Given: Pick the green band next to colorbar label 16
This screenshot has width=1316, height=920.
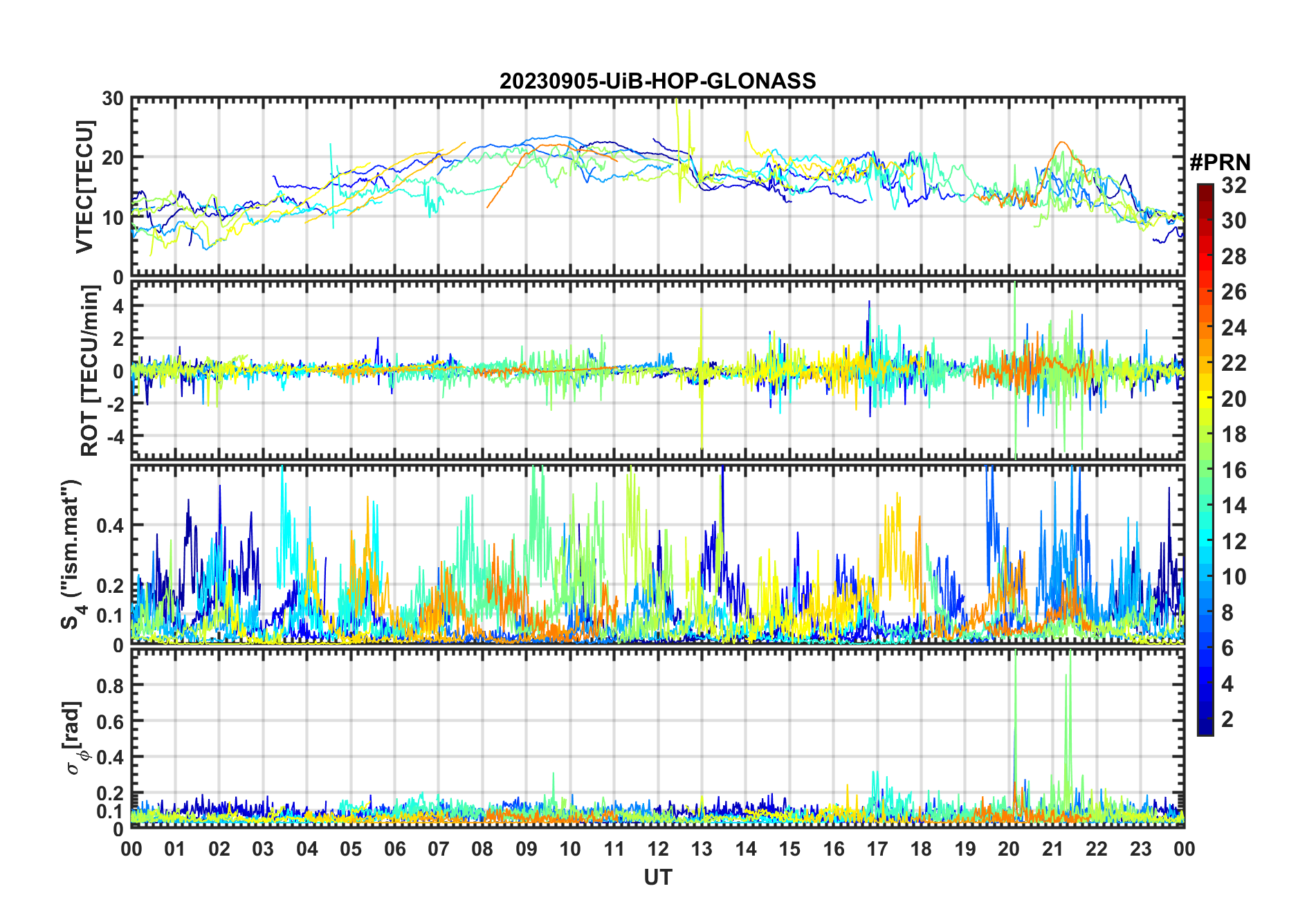Looking at the screenshot, I should tap(1205, 470).
